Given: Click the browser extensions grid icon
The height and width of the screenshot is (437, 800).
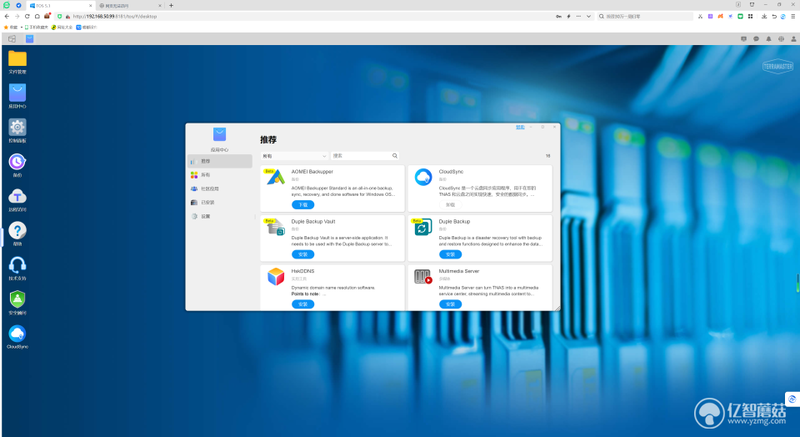Looking at the screenshot, I should [750, 16].
